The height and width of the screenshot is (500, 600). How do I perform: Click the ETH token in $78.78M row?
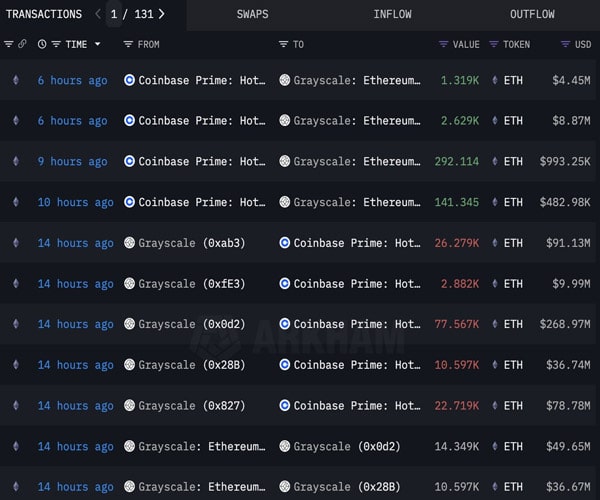pyautogui.click(x=513, y=406)
